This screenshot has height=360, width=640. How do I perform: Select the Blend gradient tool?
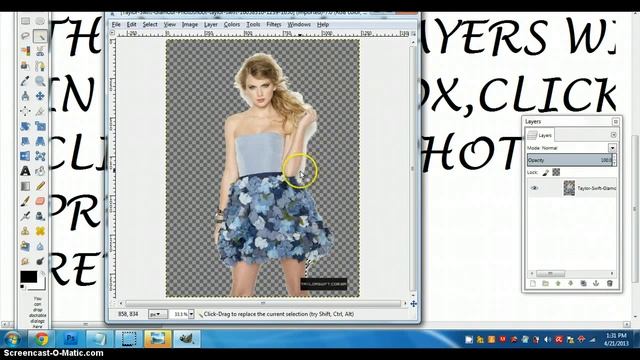click(x=25, y=186)
